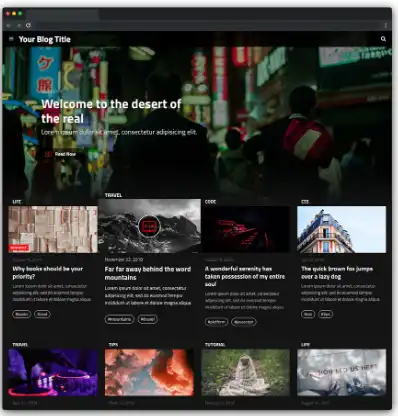398x416 pixels.
Task: Click the 'Your Blog Title' site name
Action: point(45,39)
